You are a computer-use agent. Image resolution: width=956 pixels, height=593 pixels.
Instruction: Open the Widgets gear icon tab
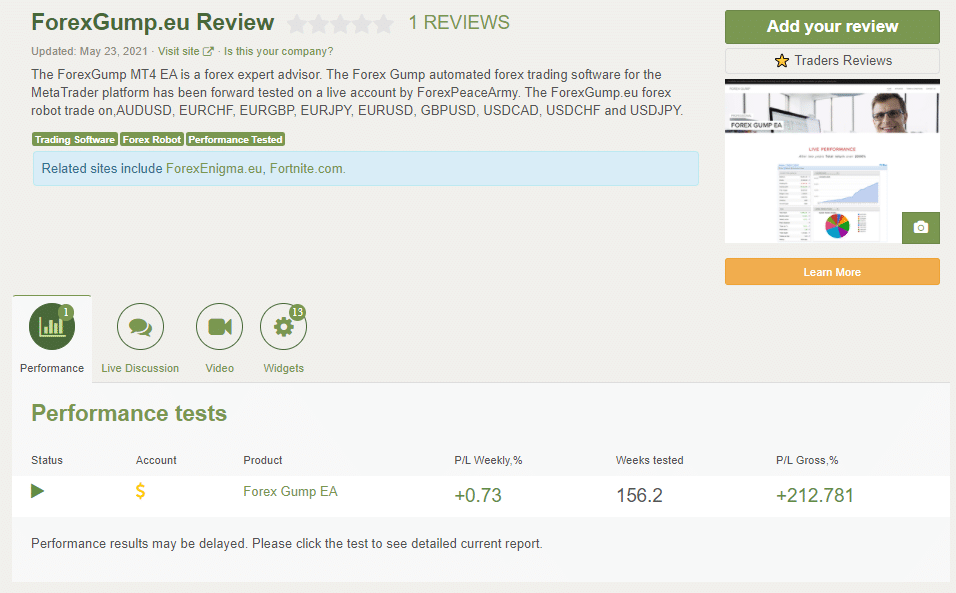pyautogui.click(x=283, y=327)
